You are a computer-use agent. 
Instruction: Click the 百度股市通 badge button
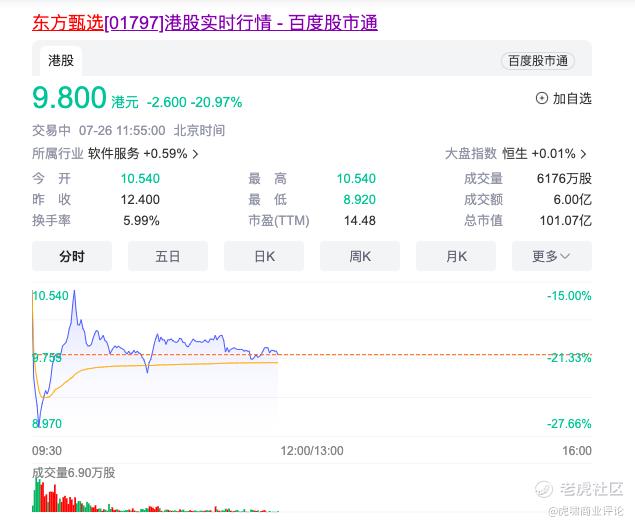point(538,61)
